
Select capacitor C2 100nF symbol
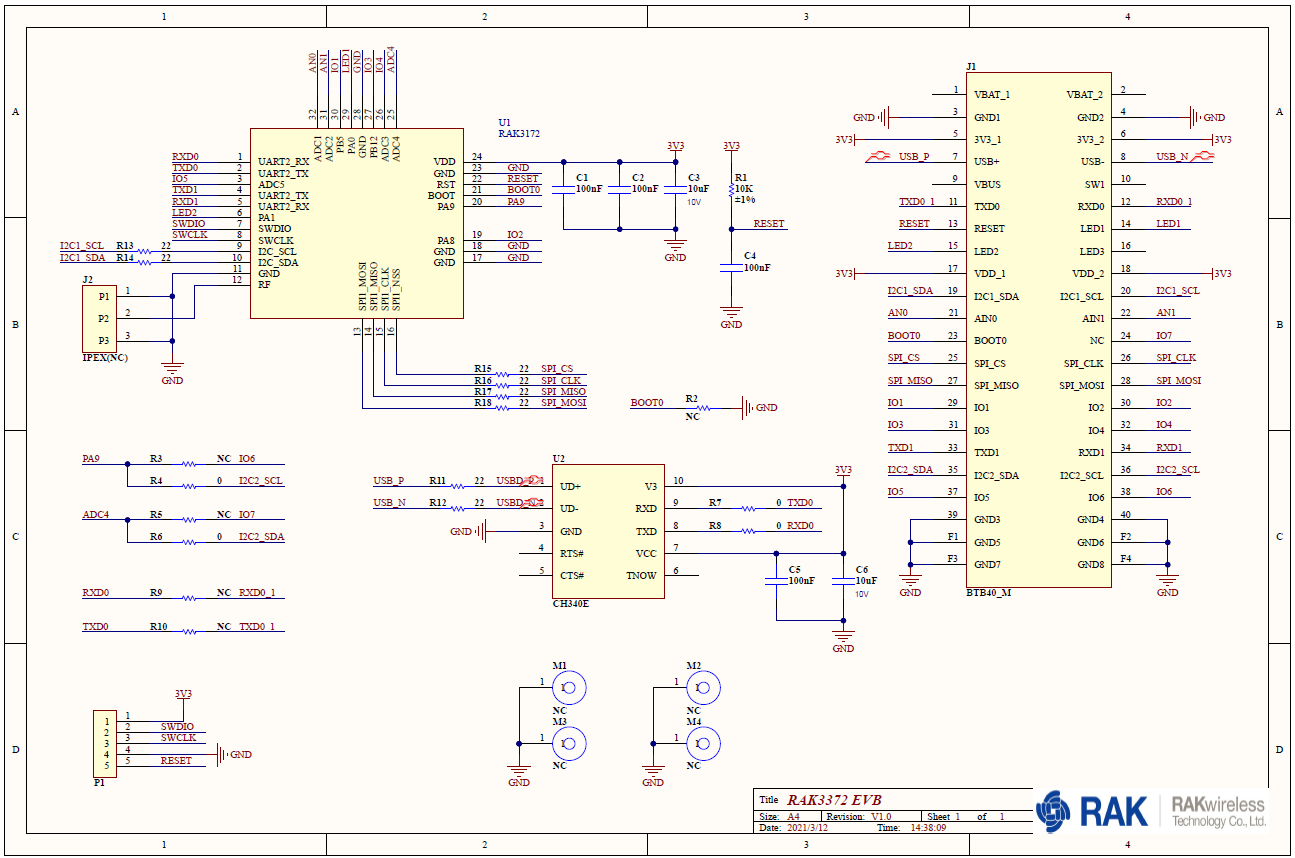(x=619, y=190)
